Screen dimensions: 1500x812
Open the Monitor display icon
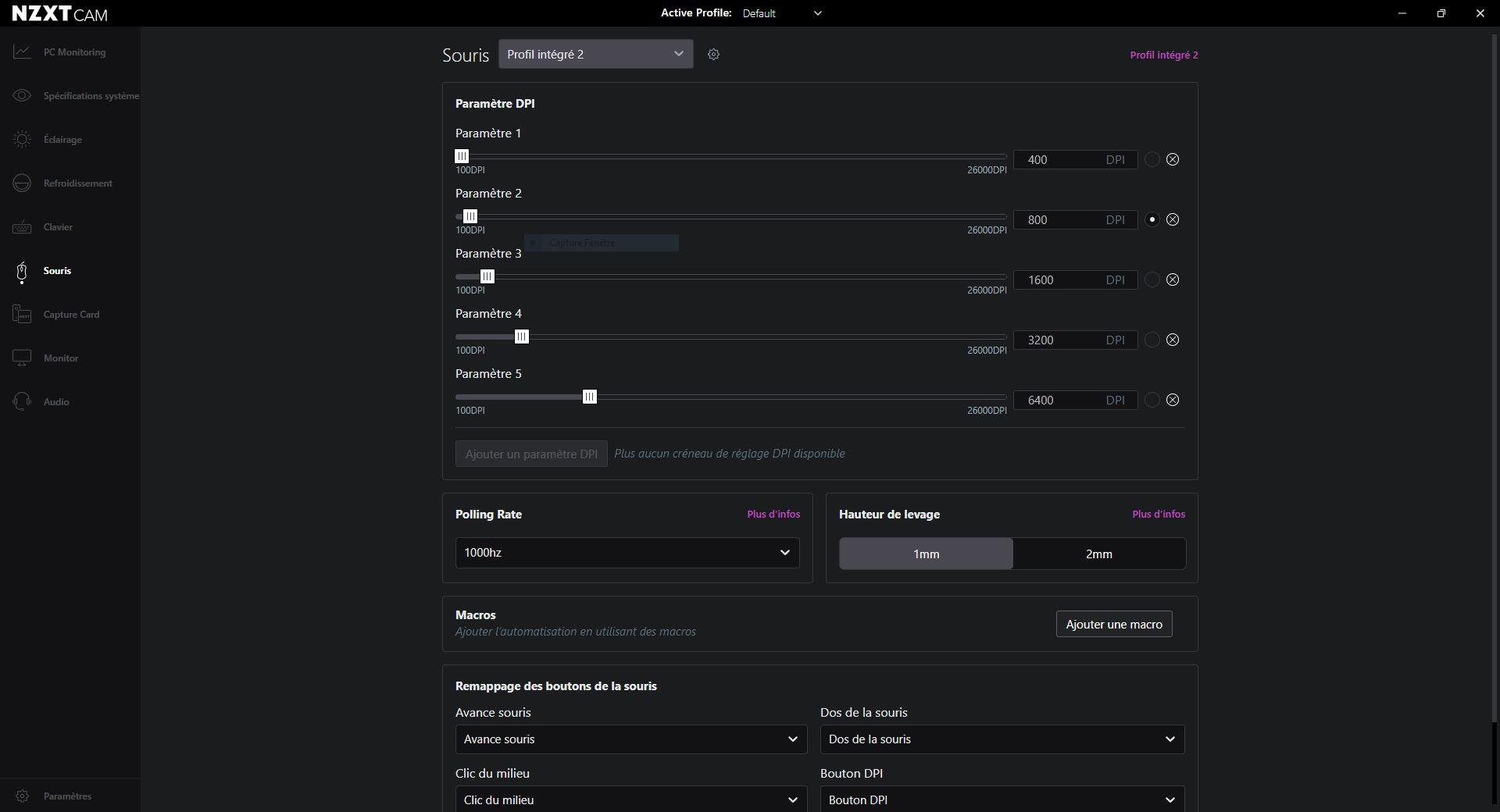[x=22, y=358]
